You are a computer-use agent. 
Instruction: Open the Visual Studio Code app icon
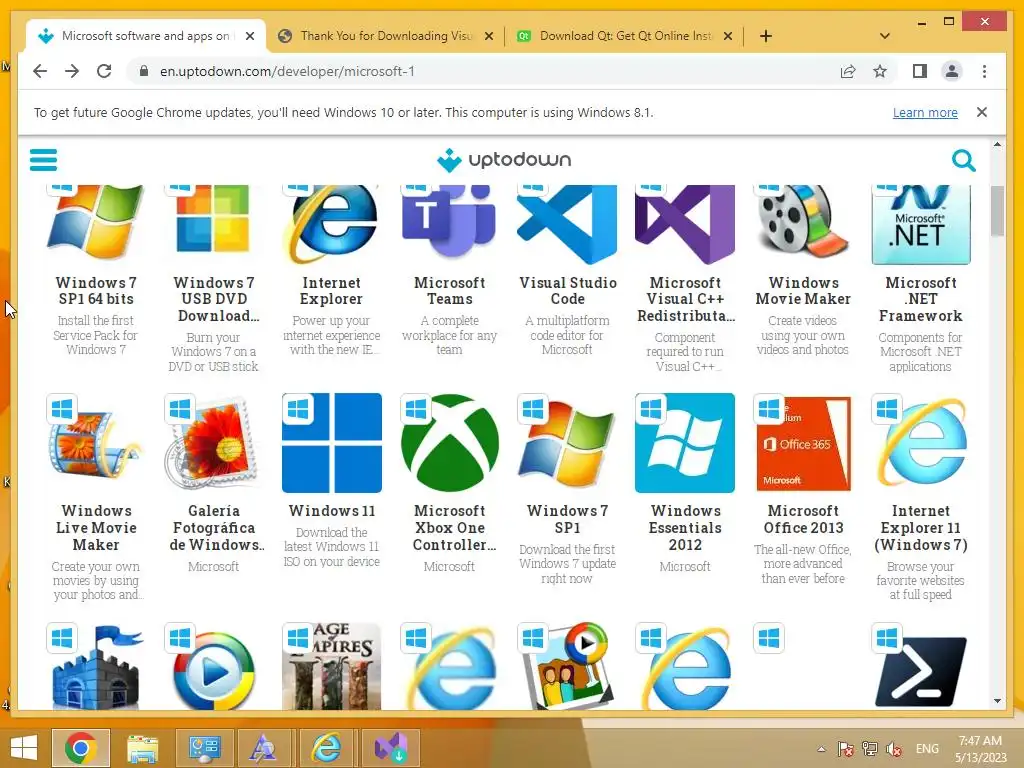(568, 225)
